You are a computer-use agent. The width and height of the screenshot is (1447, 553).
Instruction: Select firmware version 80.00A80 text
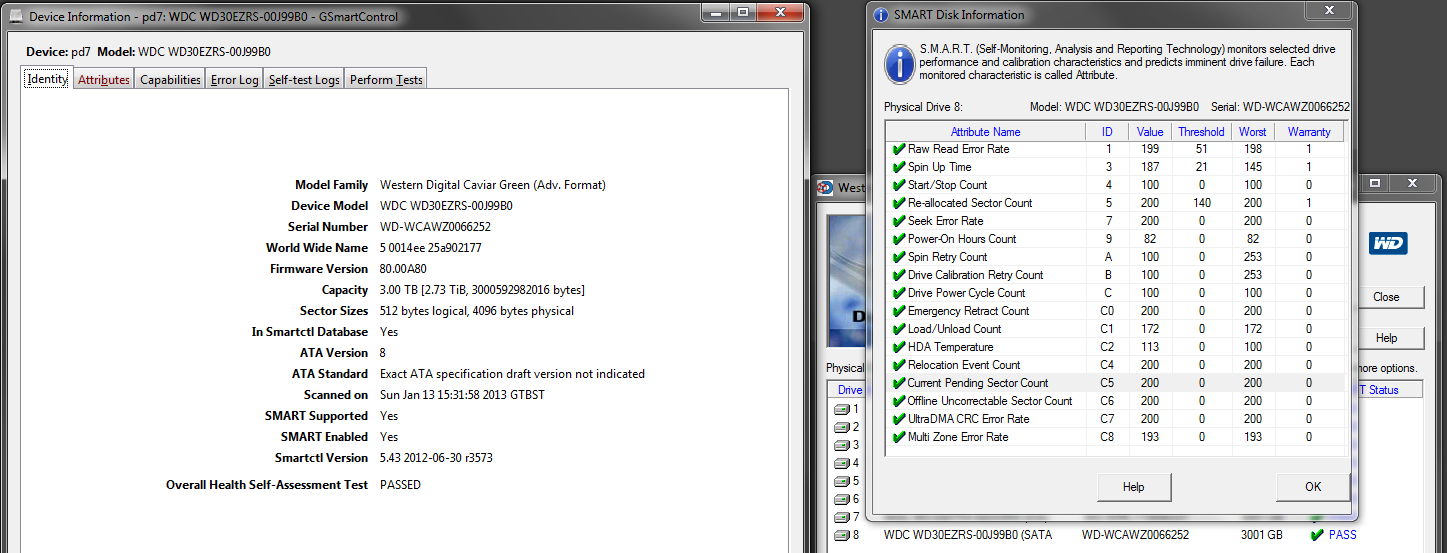(x=404, y=269)
